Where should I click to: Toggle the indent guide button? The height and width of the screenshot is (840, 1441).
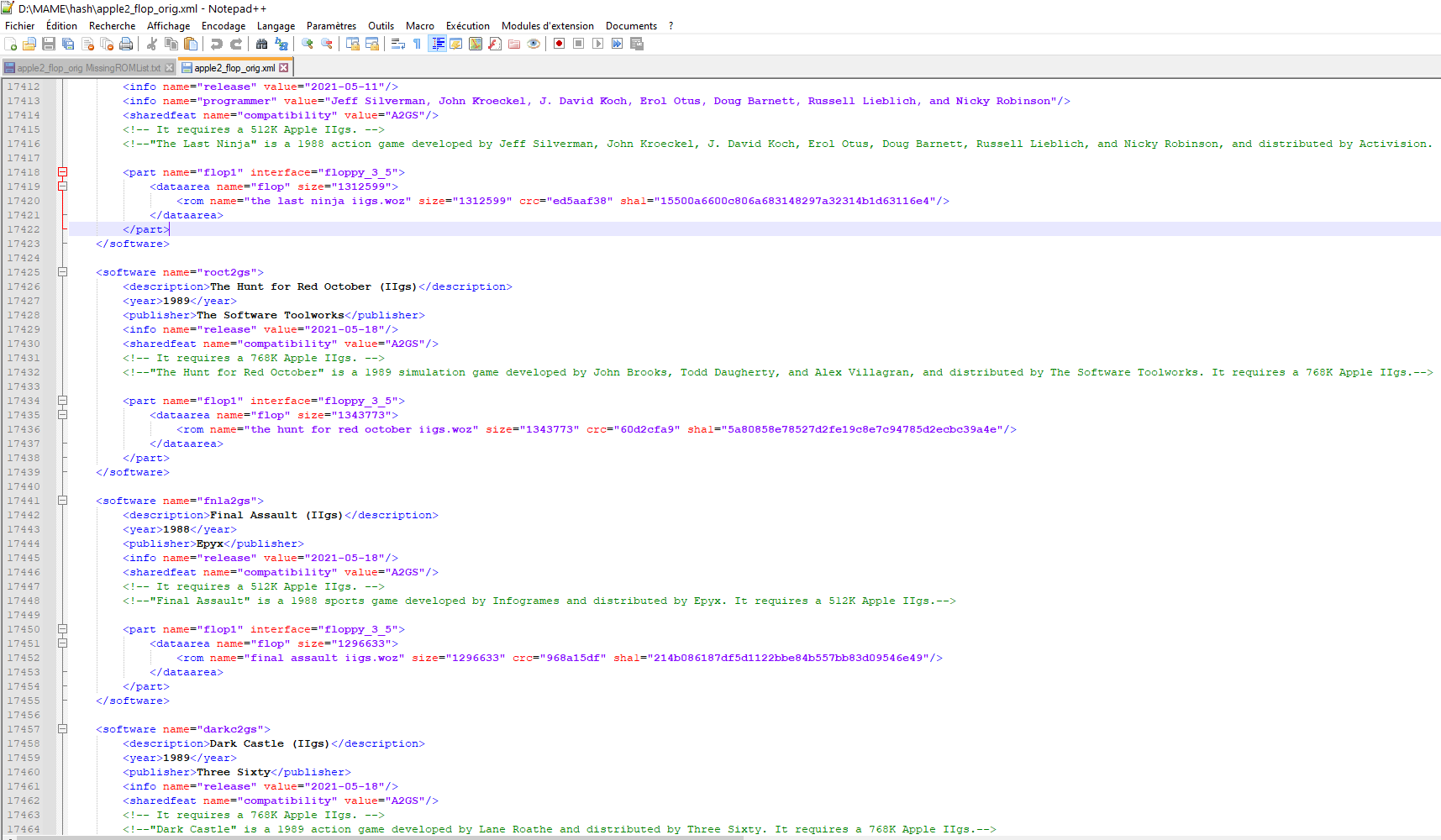[437, 44]
